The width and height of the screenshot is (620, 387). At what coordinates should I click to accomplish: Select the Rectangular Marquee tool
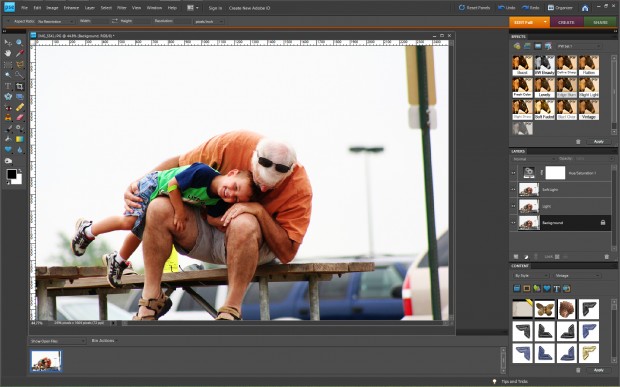8,64
